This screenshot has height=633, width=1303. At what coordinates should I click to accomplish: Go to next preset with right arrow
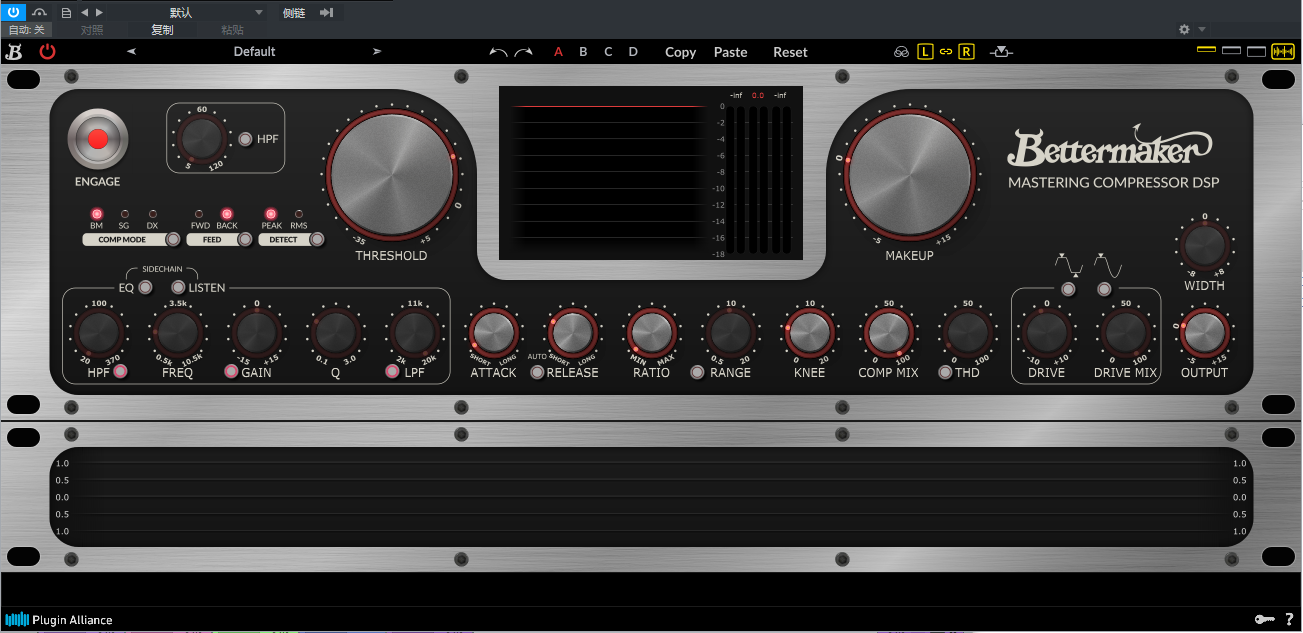pos(377,52)
